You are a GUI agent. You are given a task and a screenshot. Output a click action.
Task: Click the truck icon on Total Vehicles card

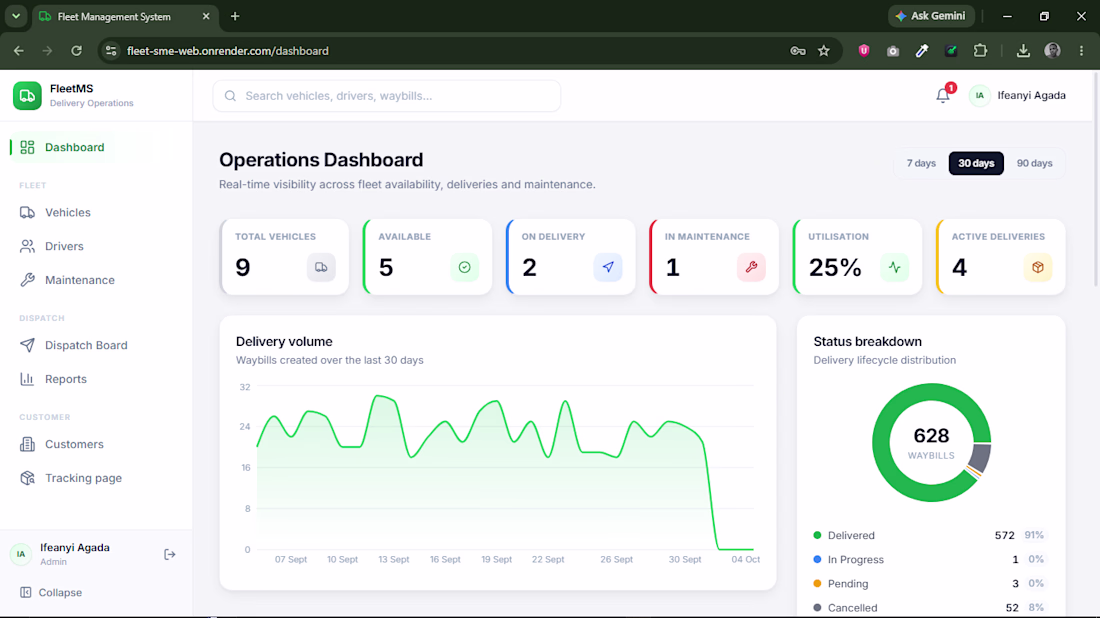(x=321, y=267)
